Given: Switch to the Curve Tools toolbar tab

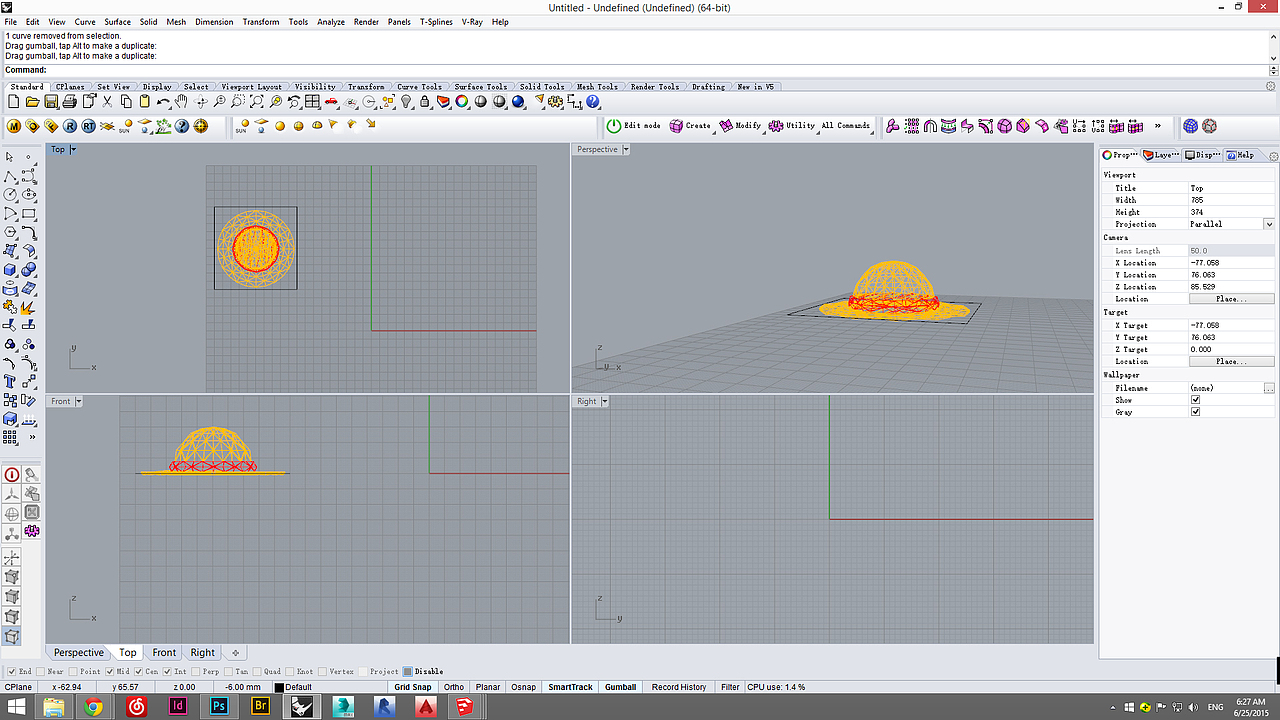Looking at the screenshot, I should coord(419,87).
